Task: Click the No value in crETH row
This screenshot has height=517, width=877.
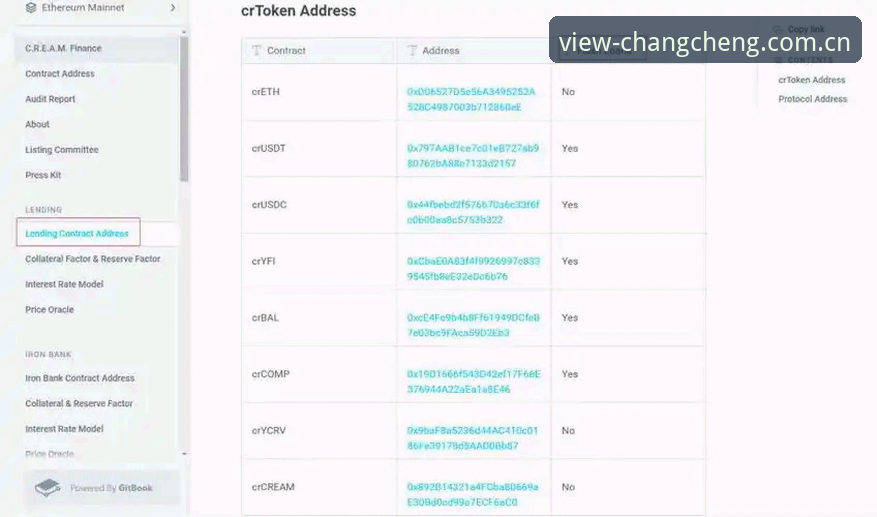Action: (x=568, y=91)
